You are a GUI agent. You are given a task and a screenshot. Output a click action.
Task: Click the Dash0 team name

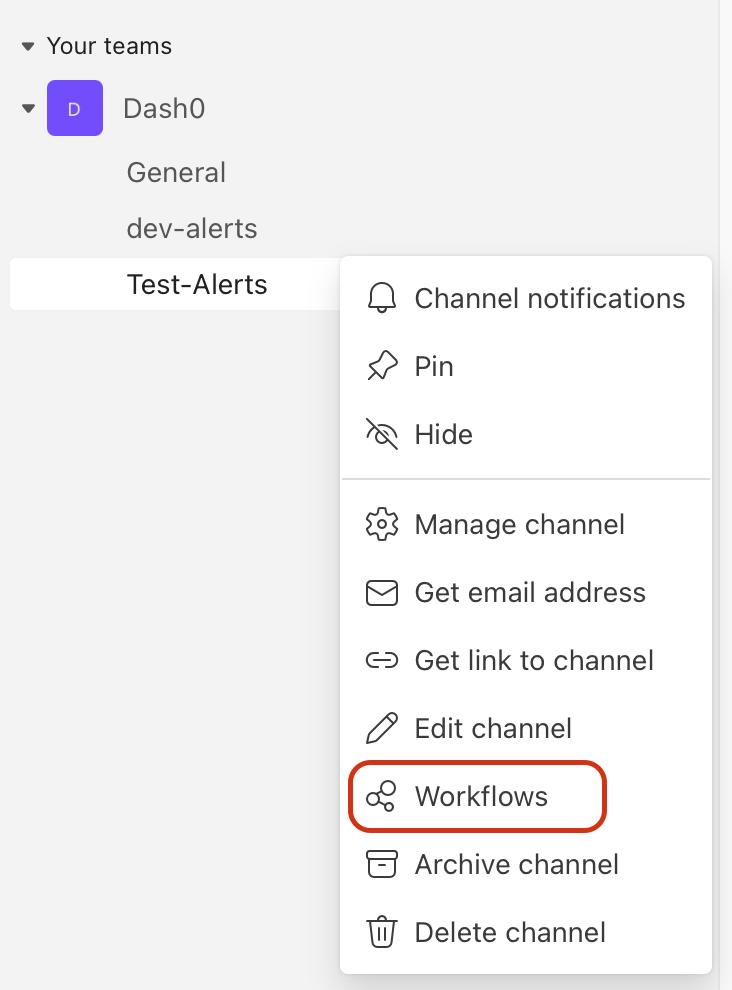(164, 108)
